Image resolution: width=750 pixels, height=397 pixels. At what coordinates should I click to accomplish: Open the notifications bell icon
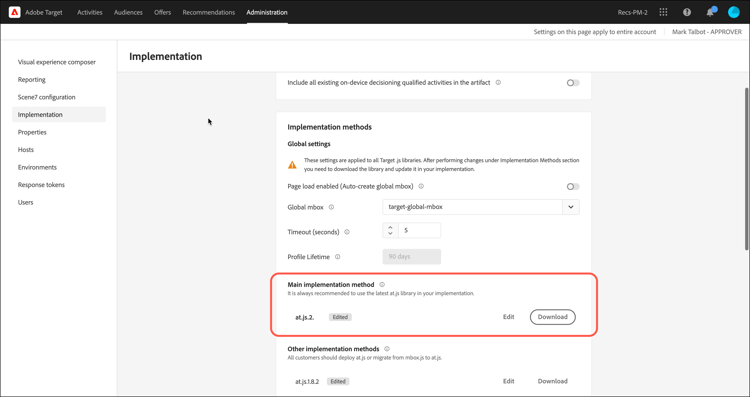click(x=710, y=12)
